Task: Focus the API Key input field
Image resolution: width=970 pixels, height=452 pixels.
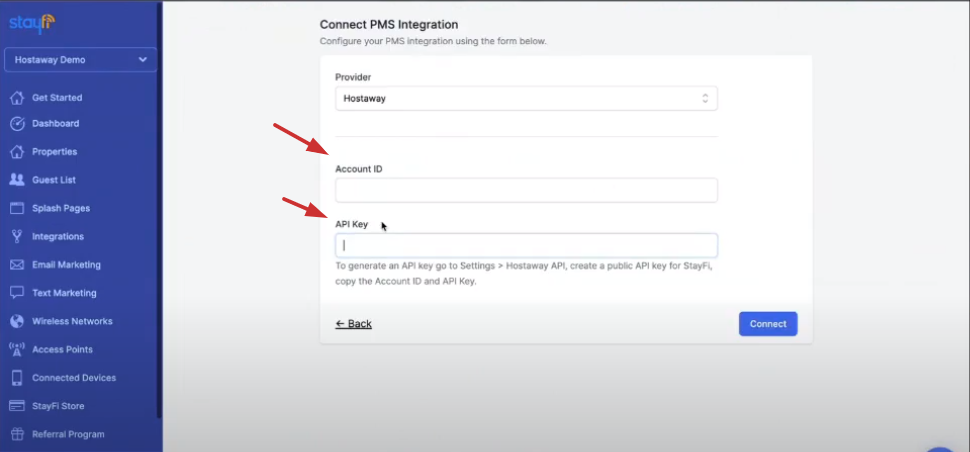Action: tap(526, 245)
